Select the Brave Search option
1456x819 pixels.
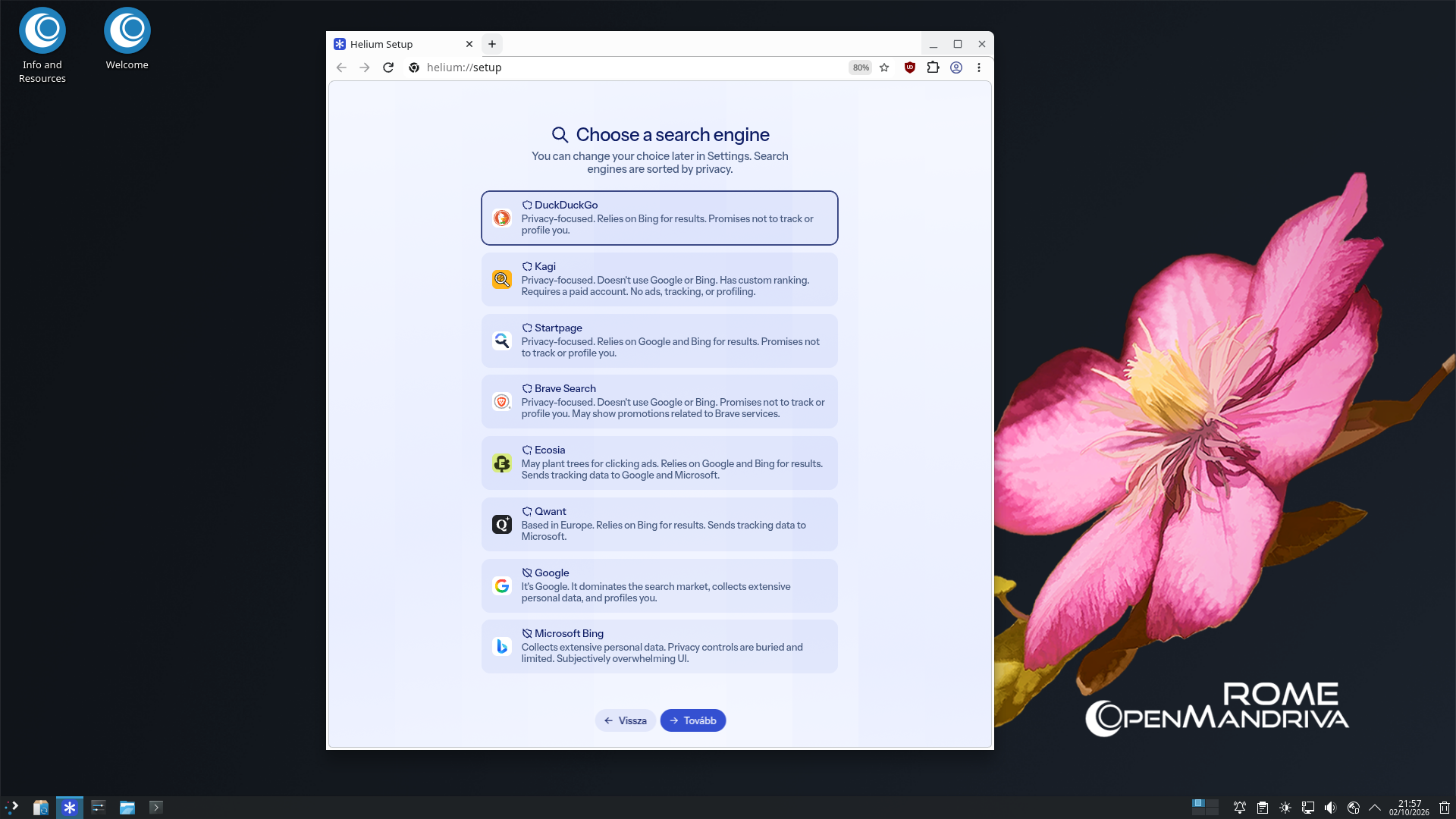click(x=659, y=401)
